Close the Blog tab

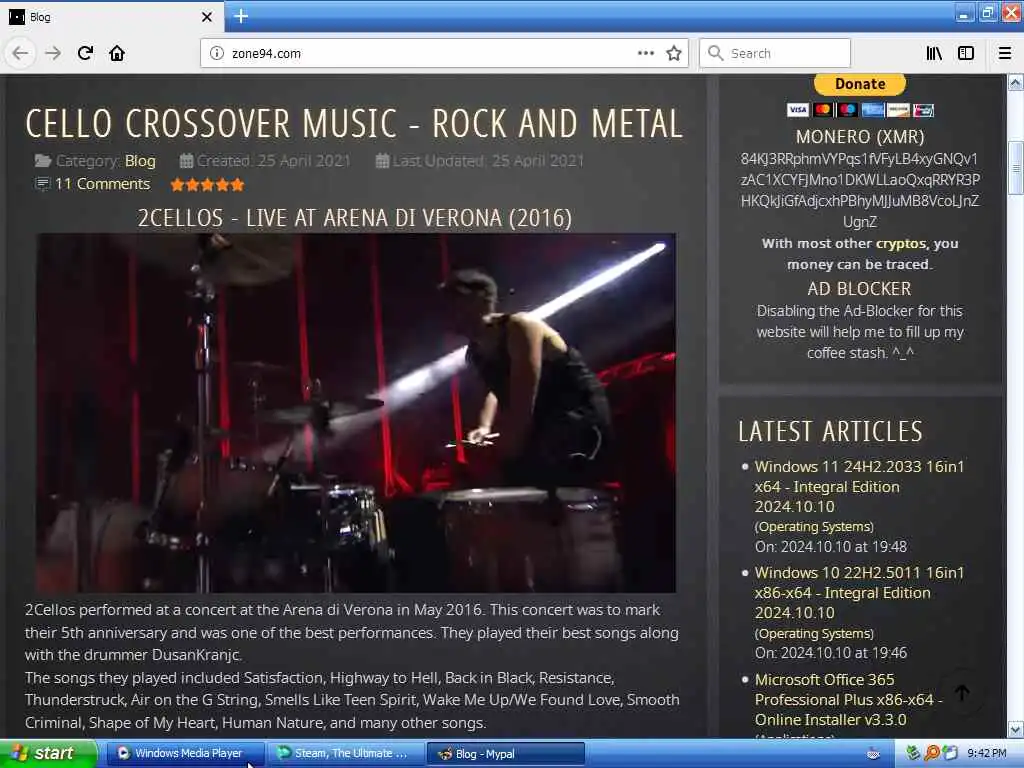tap(206, 17)
